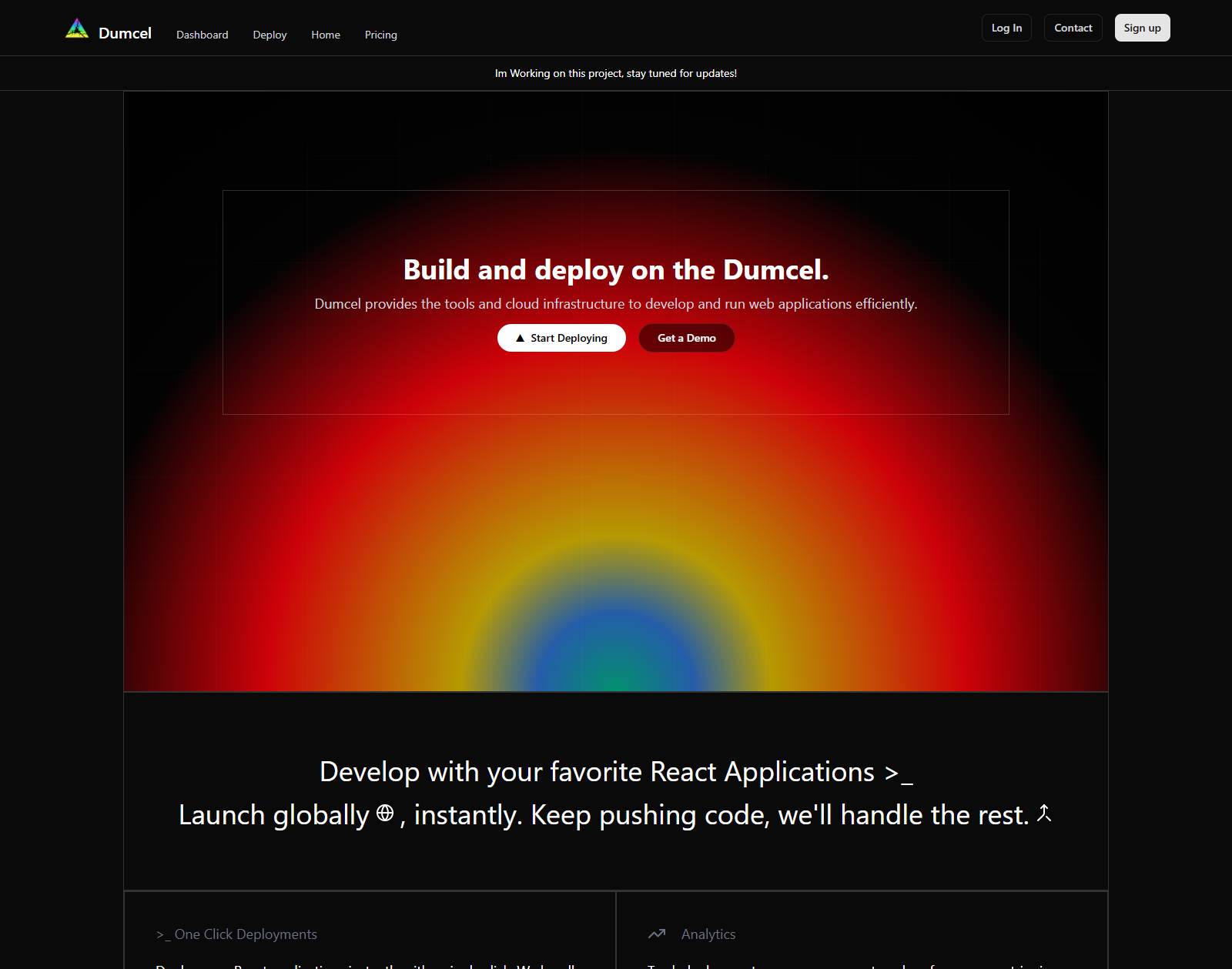Click the Get a Demo button
This screenshot has height=969, width=1232.
click(x=686, y=337)
